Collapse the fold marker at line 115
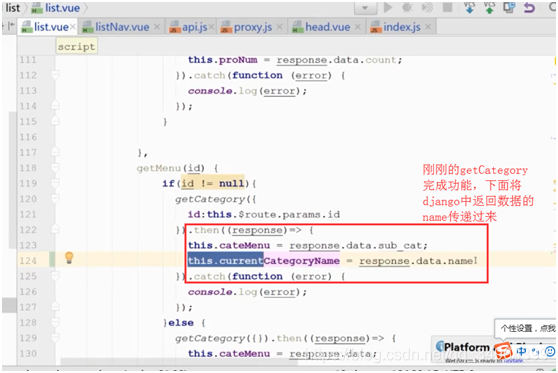Screen dimensions: 558x373 pos(55,121)
